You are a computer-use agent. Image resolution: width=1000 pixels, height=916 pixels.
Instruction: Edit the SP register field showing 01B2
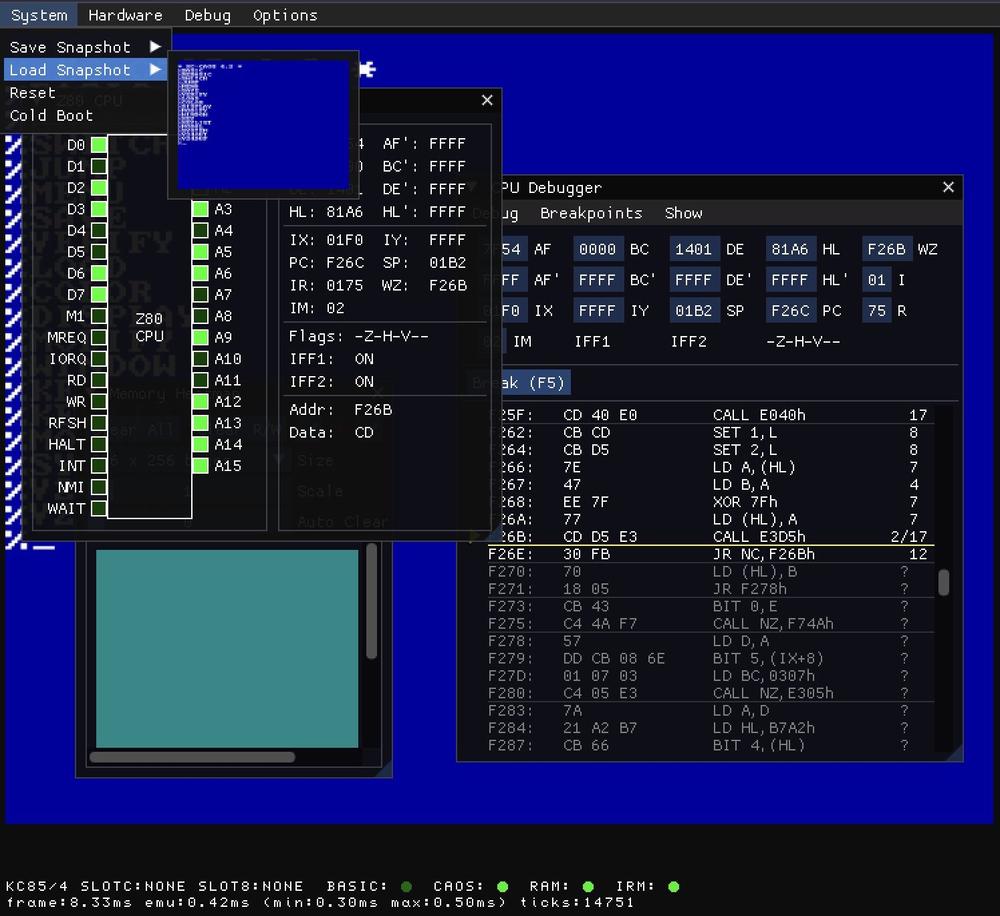pos(694,311)
